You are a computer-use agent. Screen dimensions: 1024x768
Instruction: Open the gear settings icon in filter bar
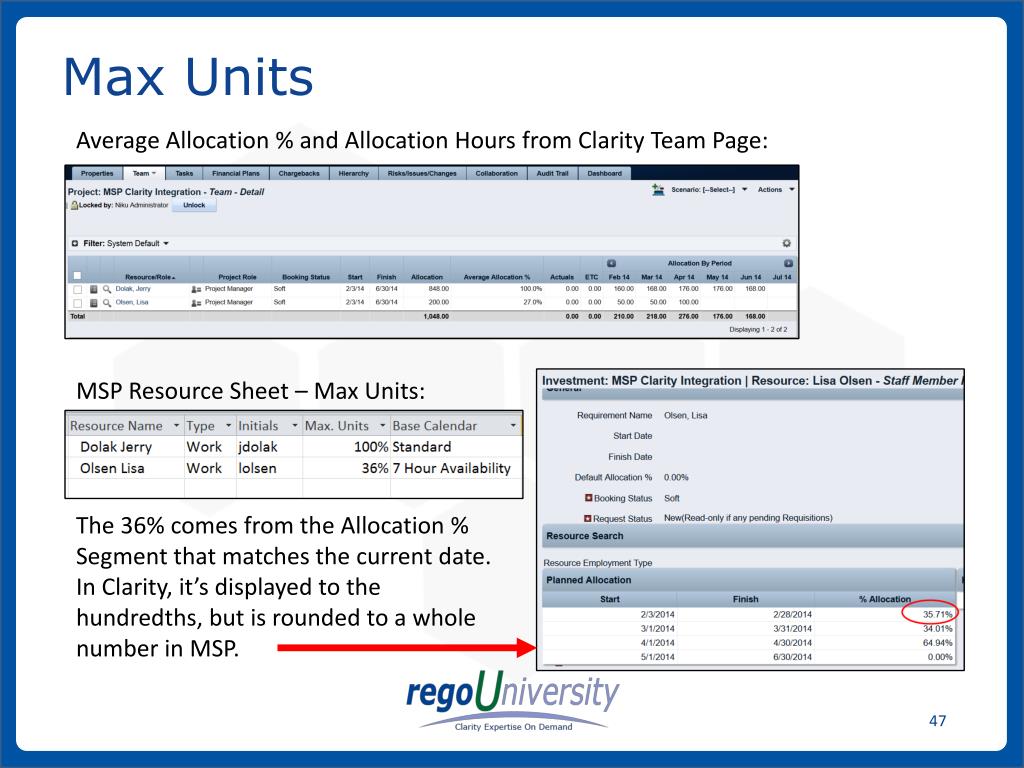(786, 243)
